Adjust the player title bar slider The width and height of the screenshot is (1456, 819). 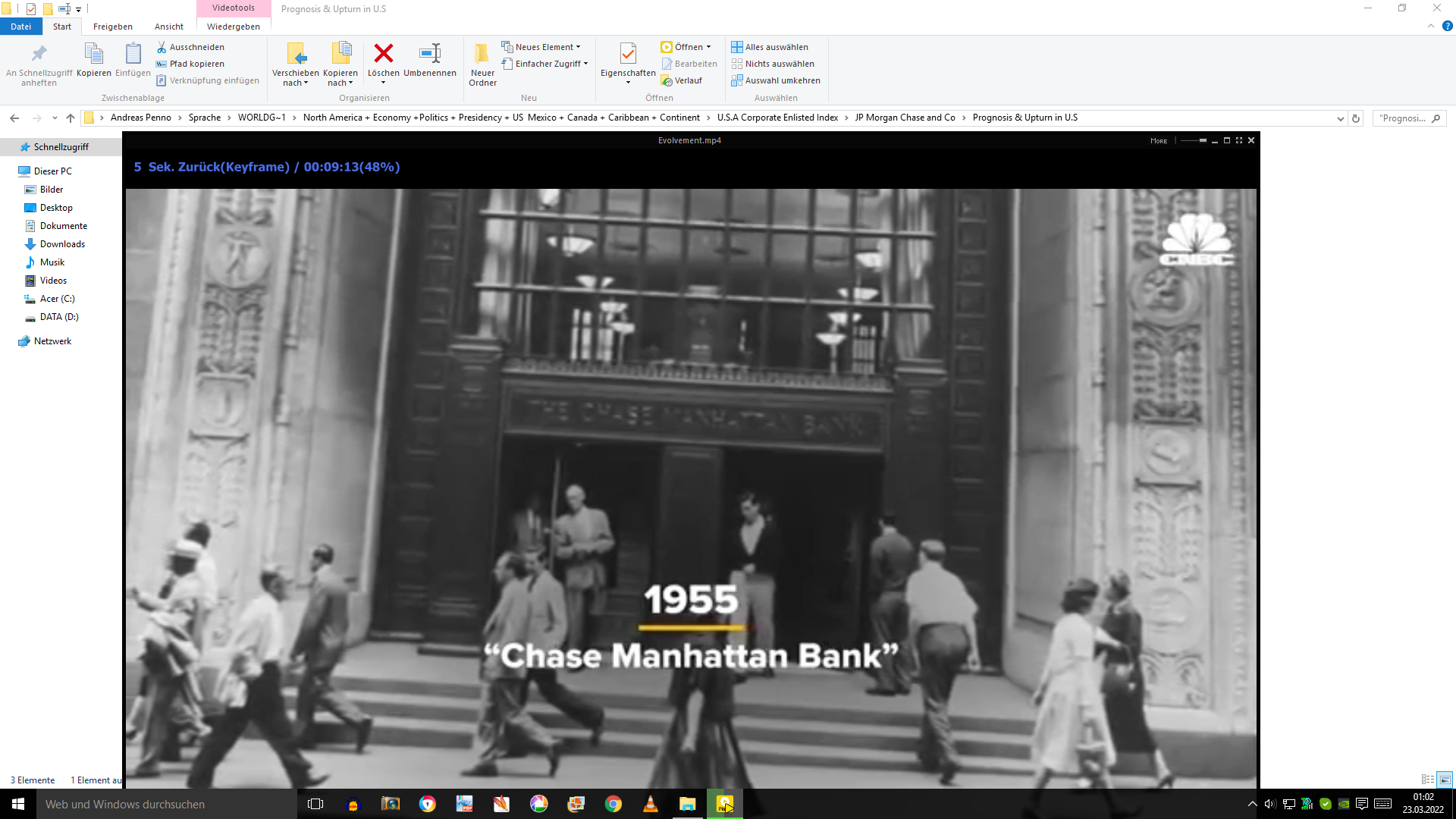(1194, 141)
